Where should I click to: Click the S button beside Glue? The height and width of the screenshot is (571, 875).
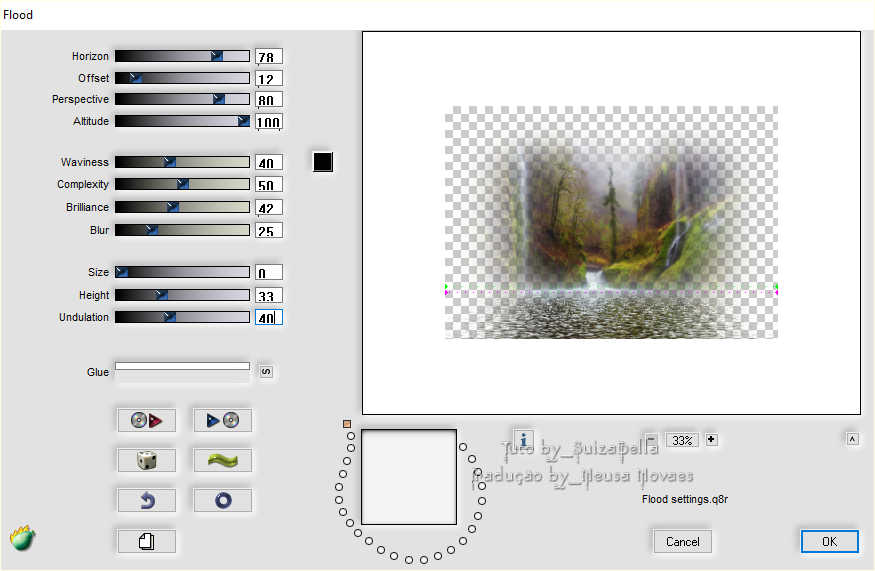click(x=266, y=372)
